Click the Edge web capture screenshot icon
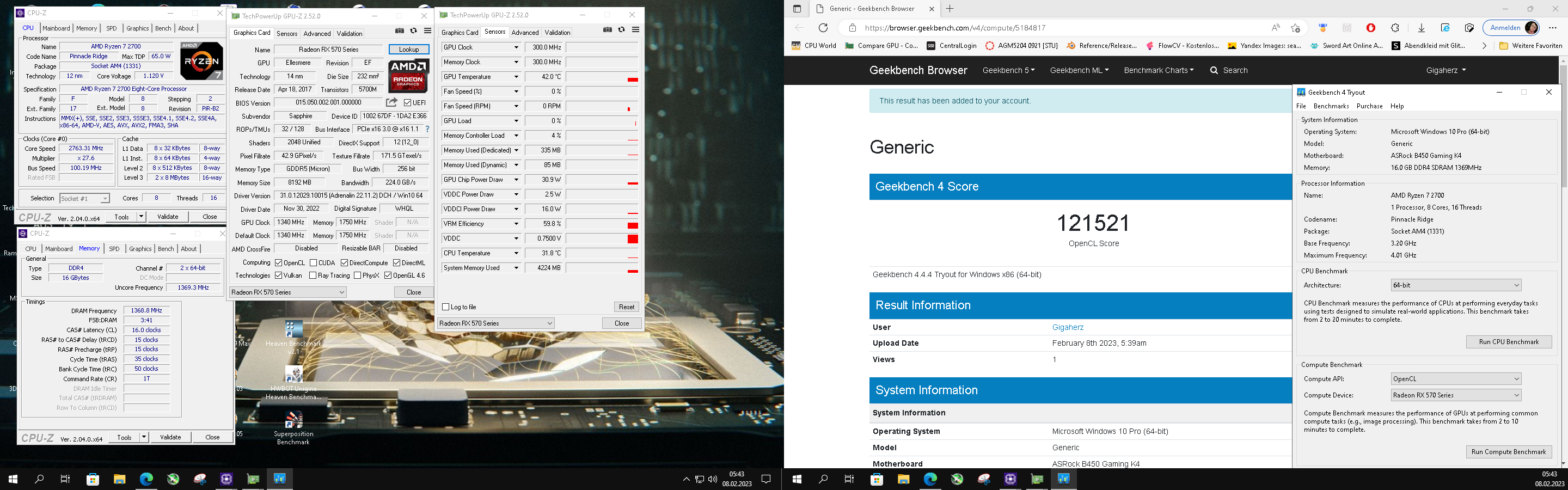The height and width of the screenshot is (490, 1568). (x=1469, y=27)
